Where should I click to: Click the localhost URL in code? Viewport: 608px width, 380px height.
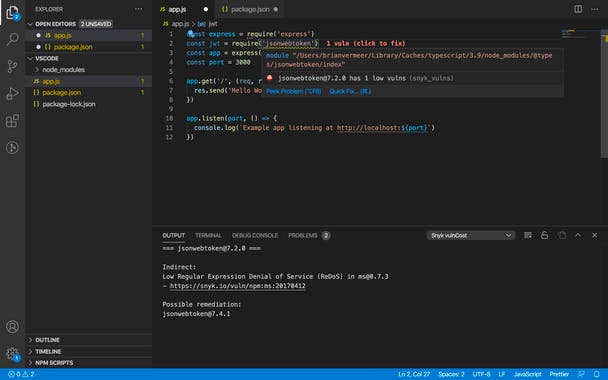382,128
